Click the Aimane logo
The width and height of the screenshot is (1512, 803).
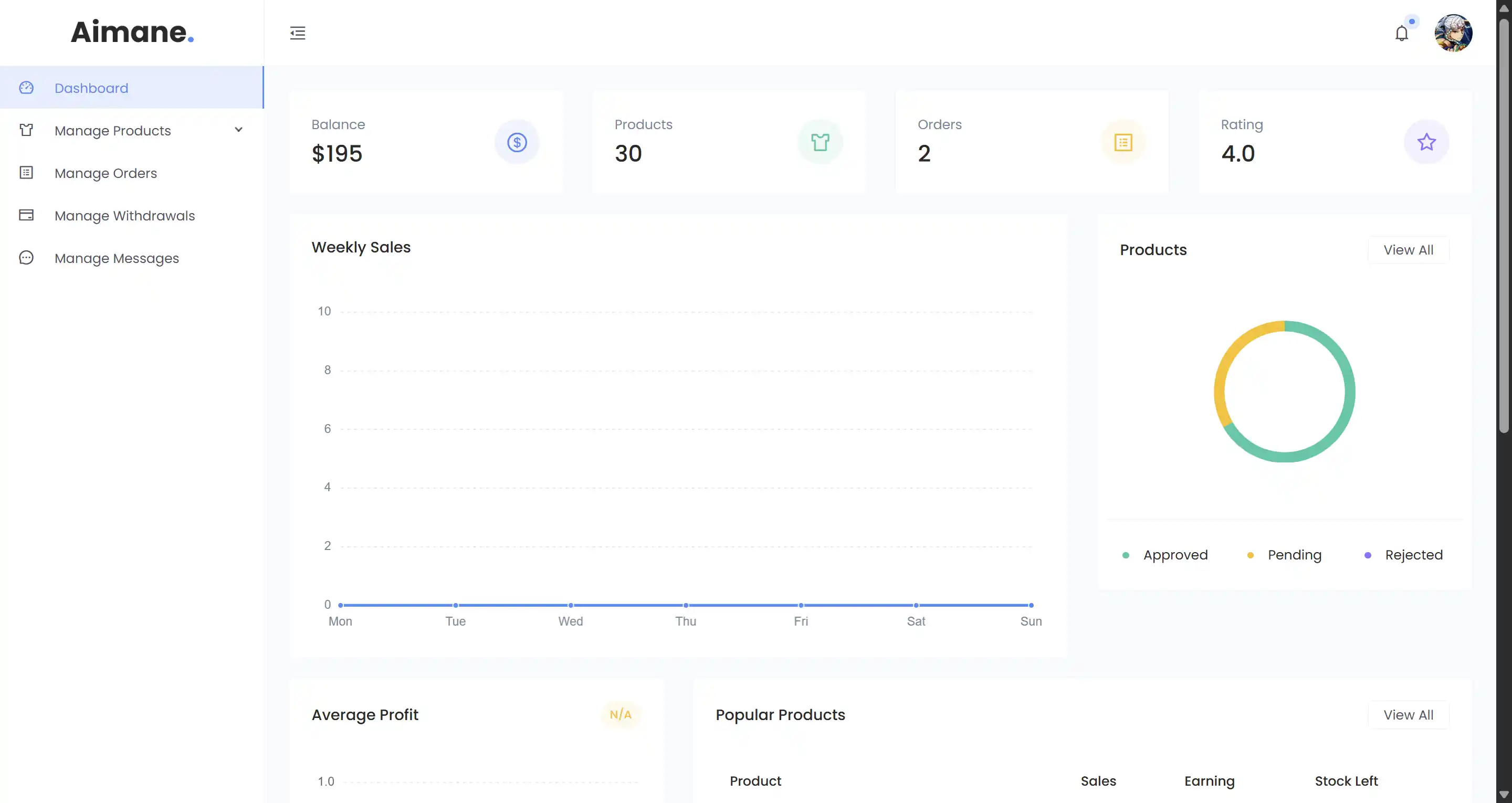pos(132,31)
